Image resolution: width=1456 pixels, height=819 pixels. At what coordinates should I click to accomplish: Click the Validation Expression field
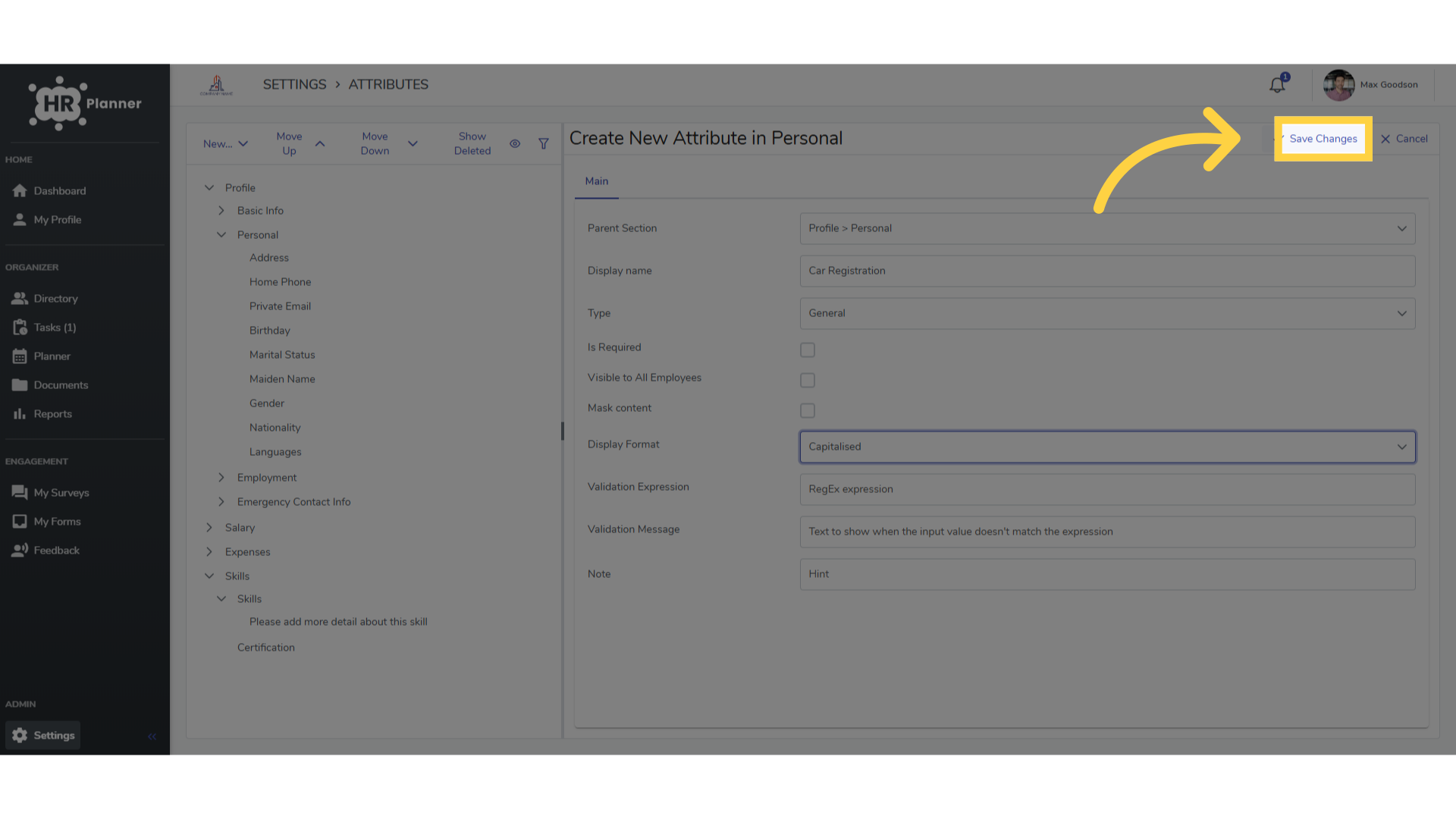(1107, 489)
